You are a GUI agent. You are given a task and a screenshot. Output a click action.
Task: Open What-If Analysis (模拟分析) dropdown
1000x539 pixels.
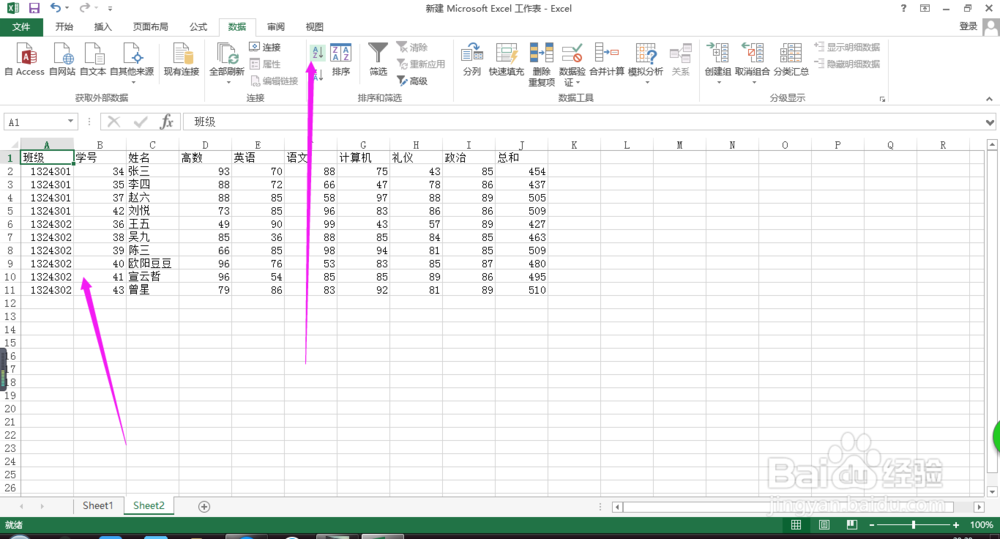[x=645, y=63]
